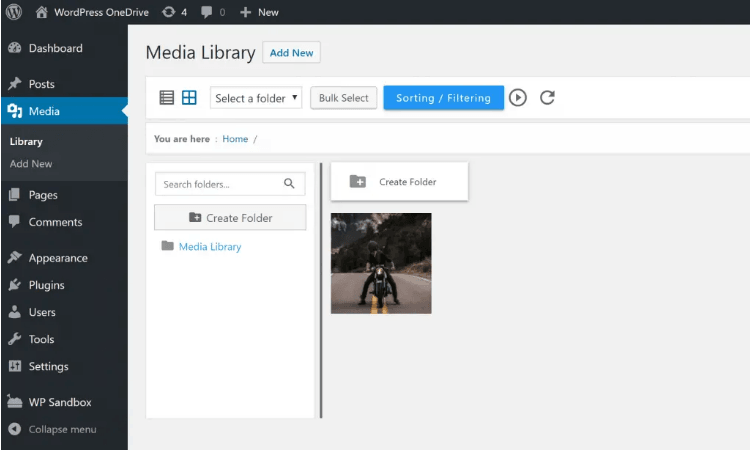This screenshot has width=750, height=450.
Task: Click the home icon in admin bar
Action: coord(42,12)
